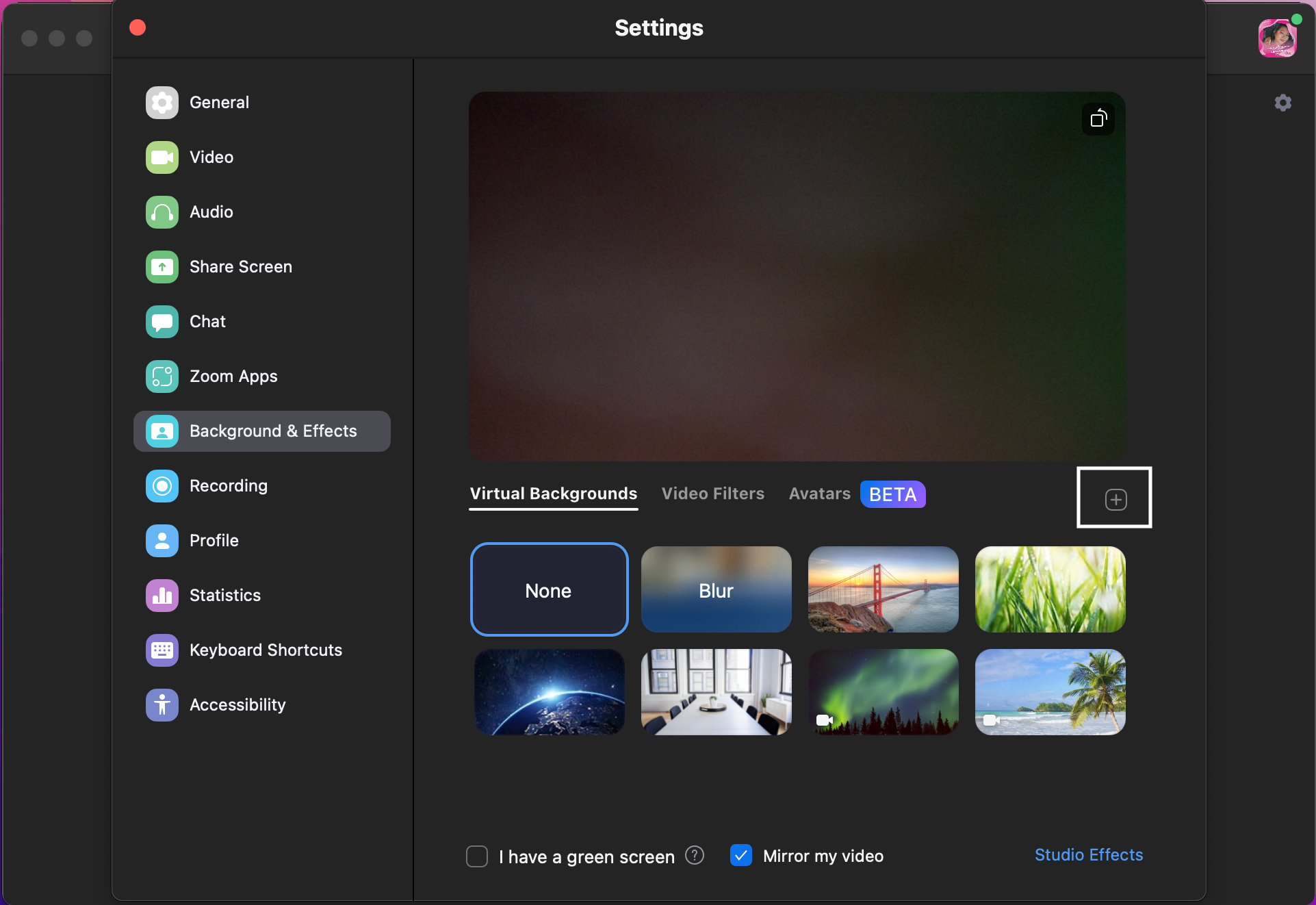Open the Recording settings icon

point(162,486)
